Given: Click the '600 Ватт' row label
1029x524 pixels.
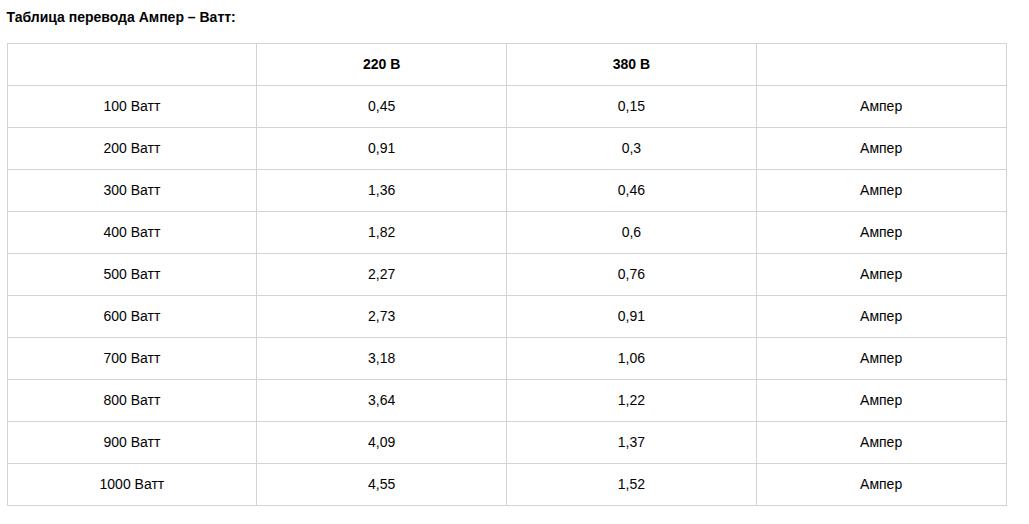Looking at the screenshot, I should (132, 316).
